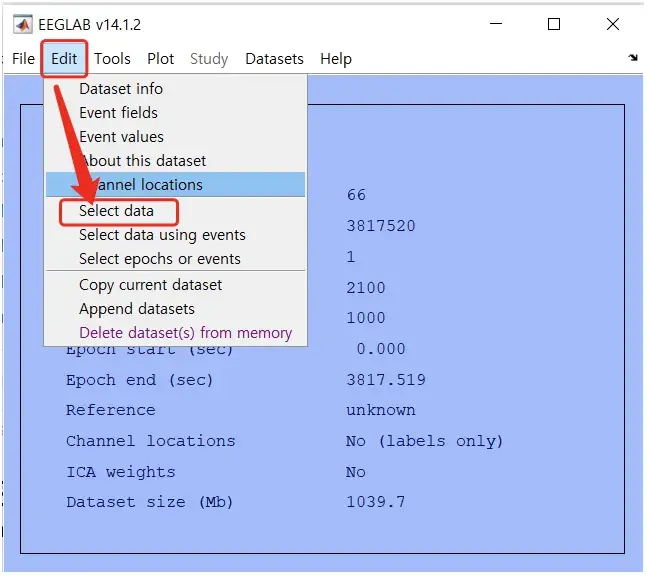Click Select data in Edit menu

coord(117,211)
